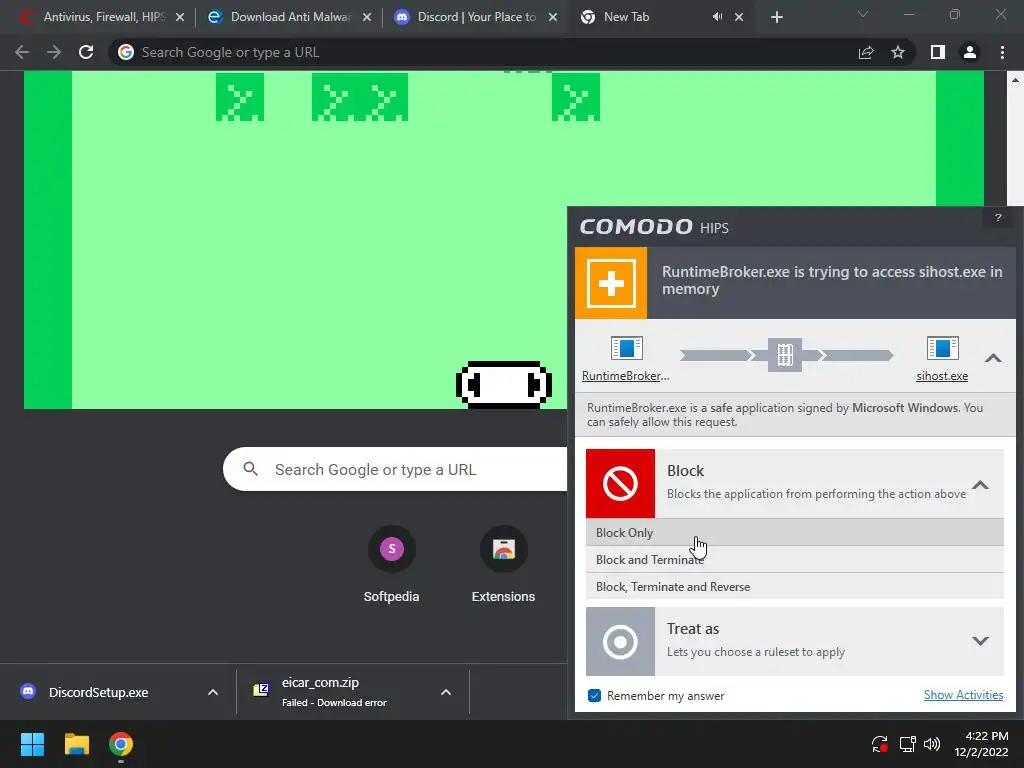The image size is (1024, 768).
Task: Click the orange plus alert icon
Action: (x=611, y=283)
